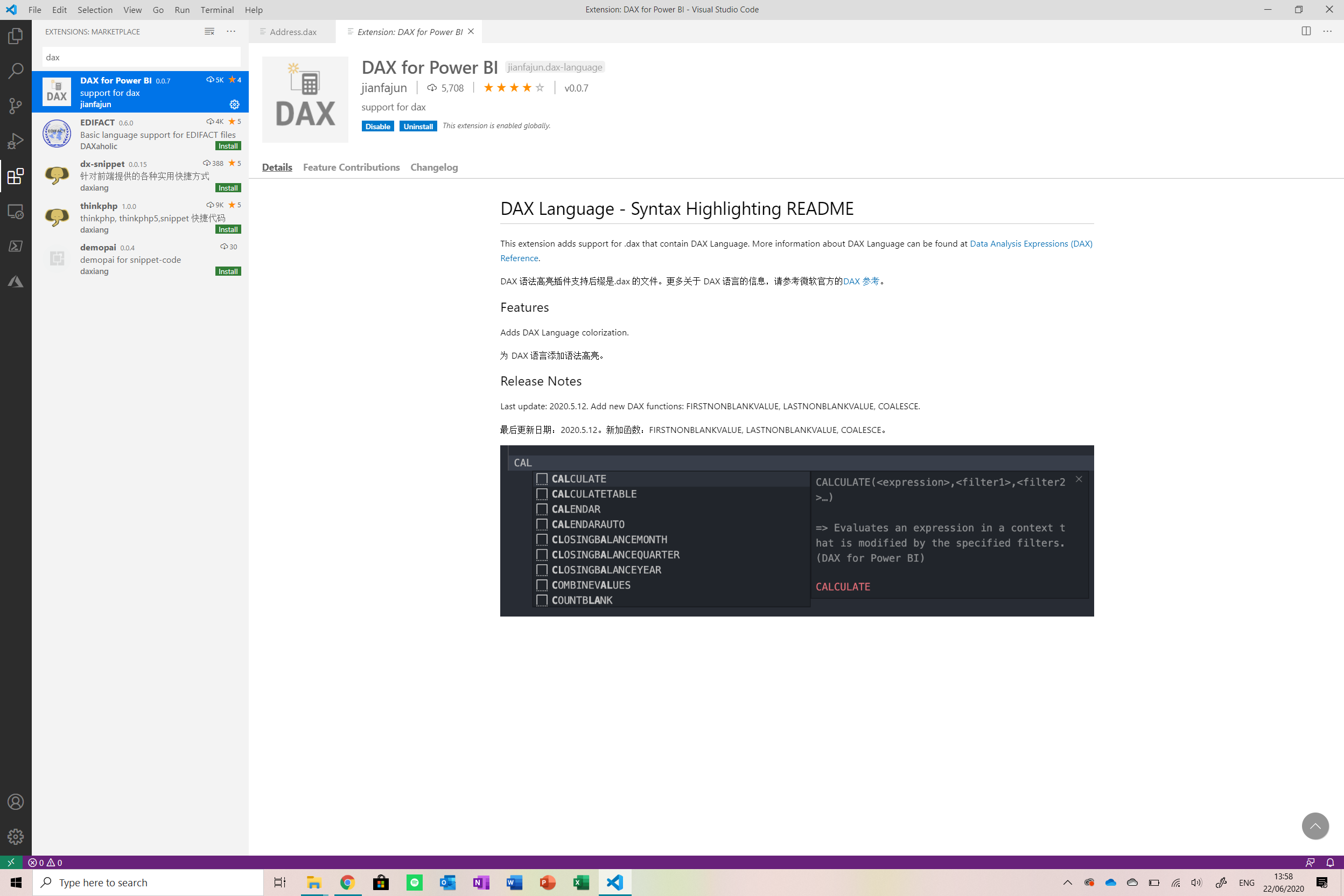Open extensions view More Actions menu
Image resolution: width=1344 pixels, height=896 pixels.
pyautogui.click(x=231, y=31)
